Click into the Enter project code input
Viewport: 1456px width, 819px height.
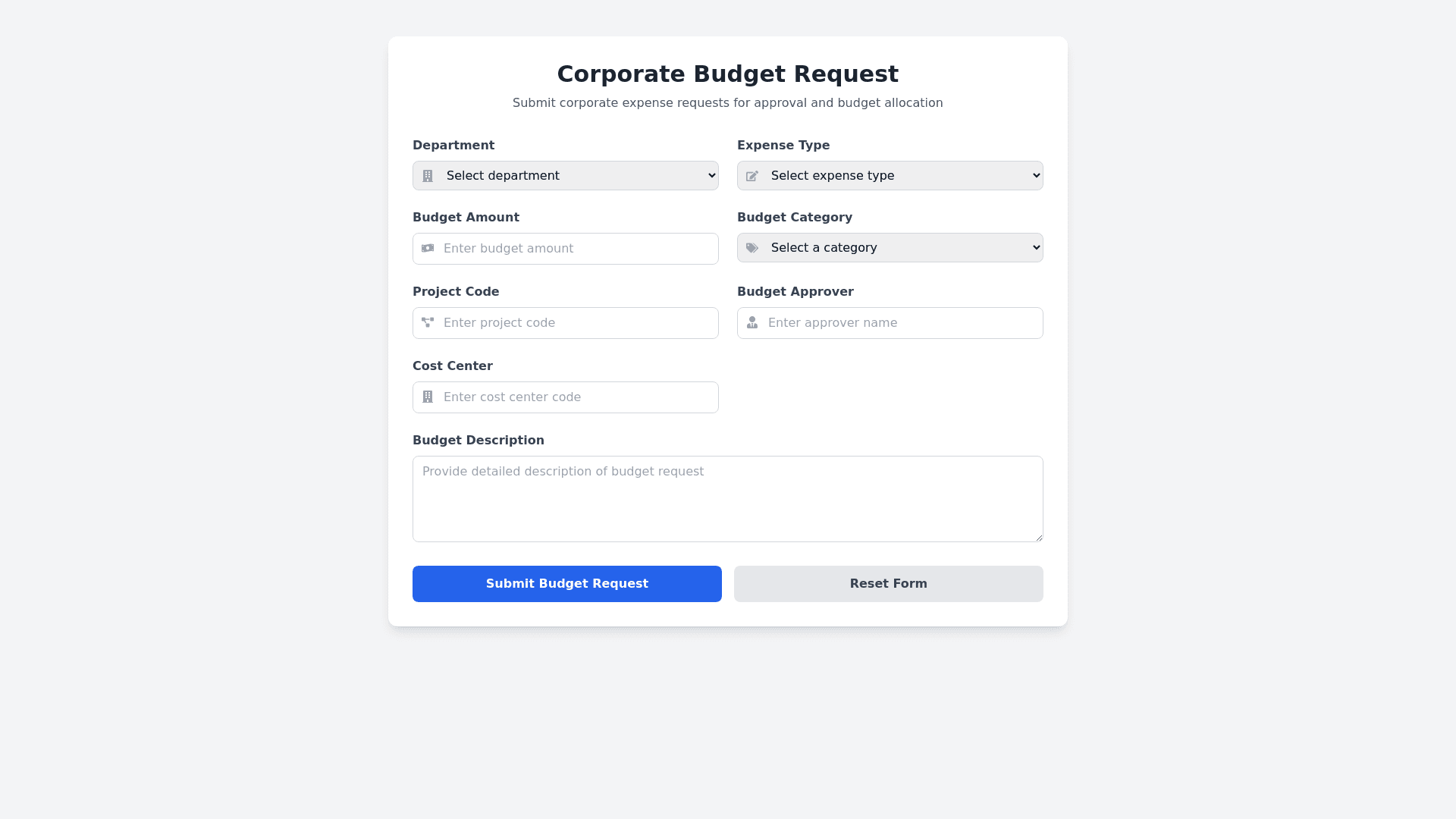click(x=576, y=323)
